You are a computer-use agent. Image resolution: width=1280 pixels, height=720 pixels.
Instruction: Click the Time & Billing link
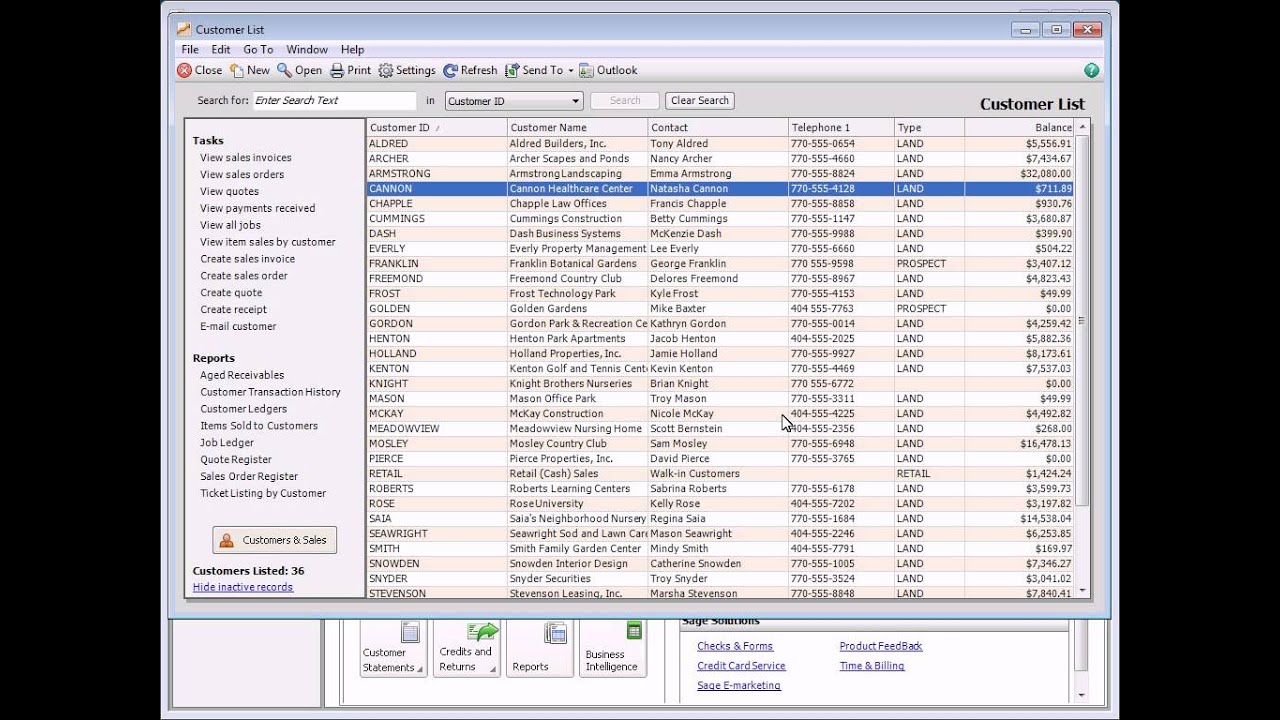(x=872, y=665)
